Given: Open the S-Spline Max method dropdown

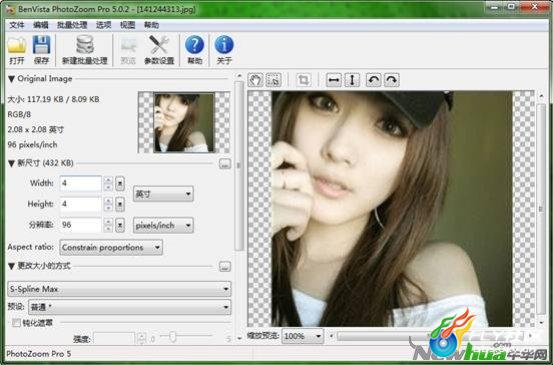Looking at the screenshot, I should pos(119,289).
